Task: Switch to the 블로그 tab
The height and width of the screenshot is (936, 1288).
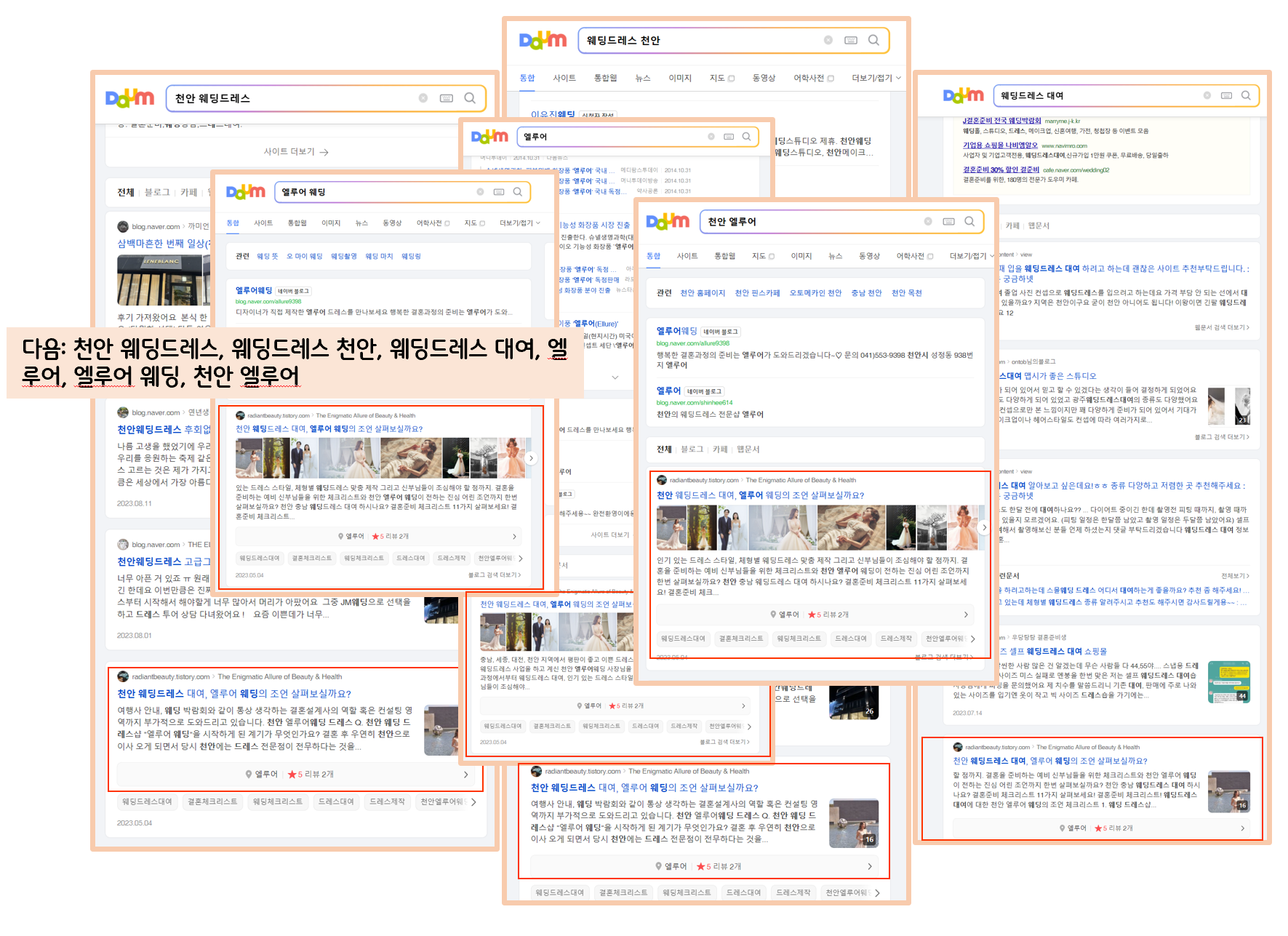Action: [692, 450]
